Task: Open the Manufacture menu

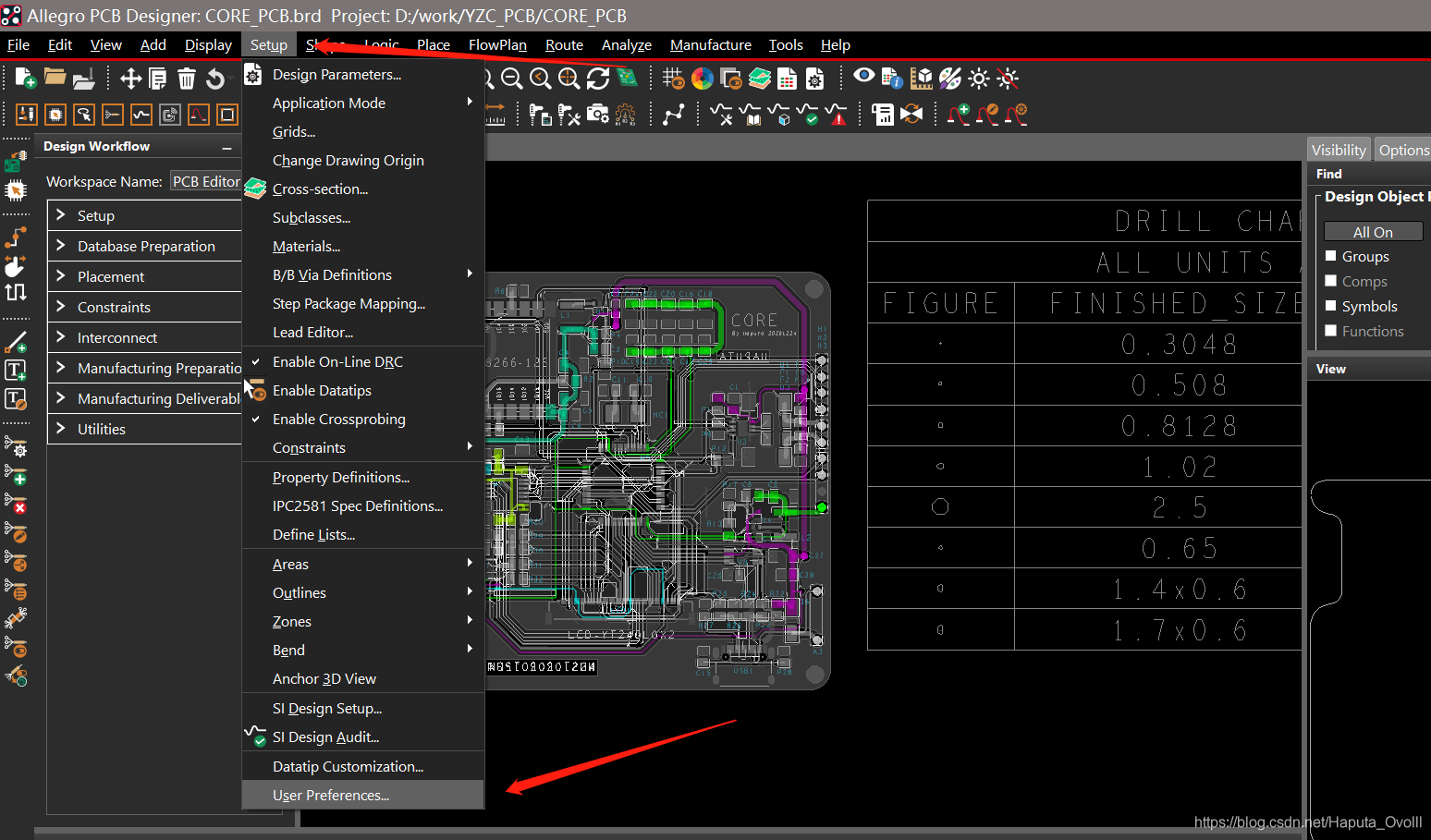Action: point(710,44)
